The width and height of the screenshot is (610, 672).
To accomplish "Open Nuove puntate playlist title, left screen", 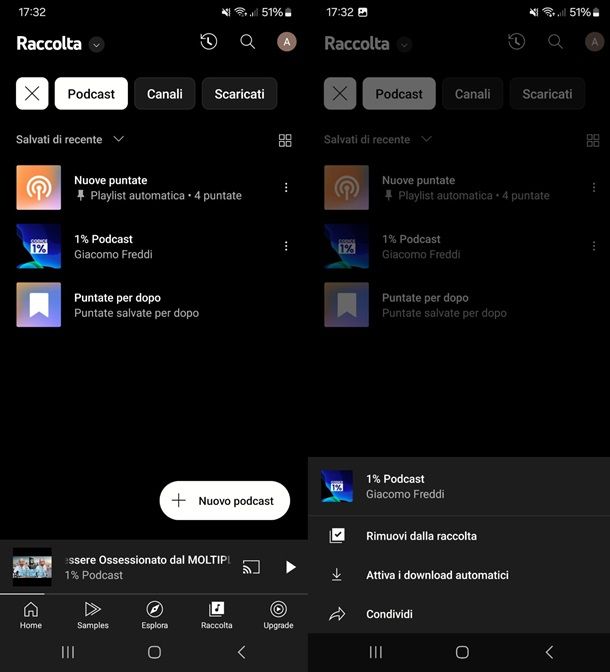I will click(x=111, y=180).
